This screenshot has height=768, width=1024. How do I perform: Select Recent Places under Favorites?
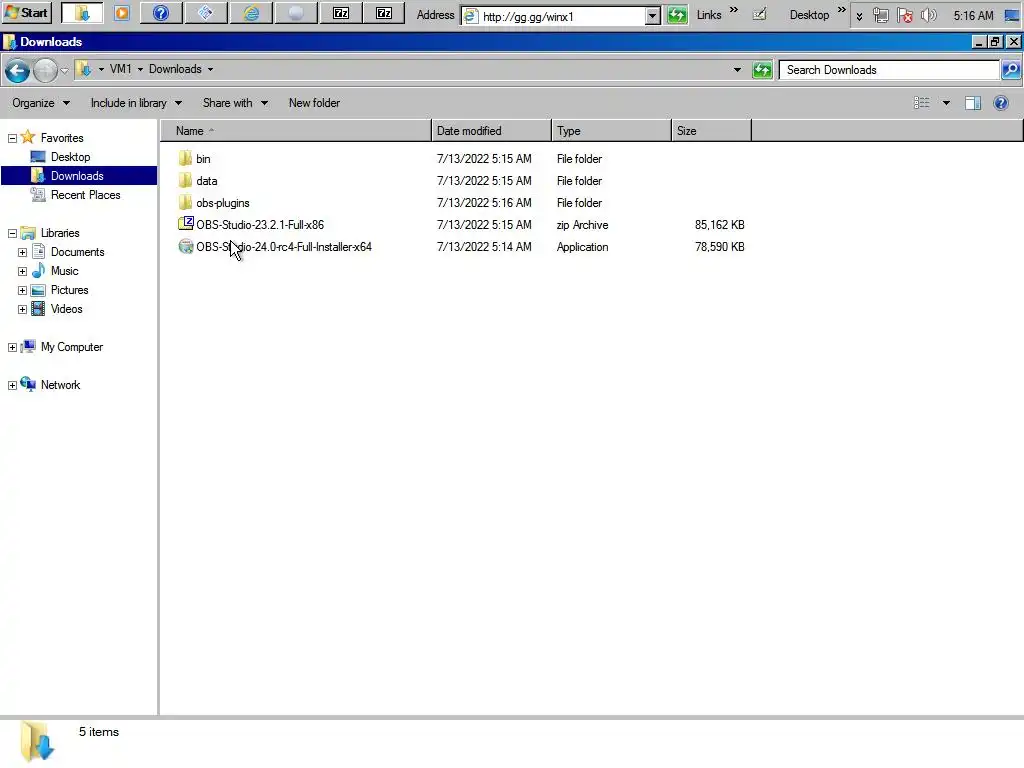(86, 195)
